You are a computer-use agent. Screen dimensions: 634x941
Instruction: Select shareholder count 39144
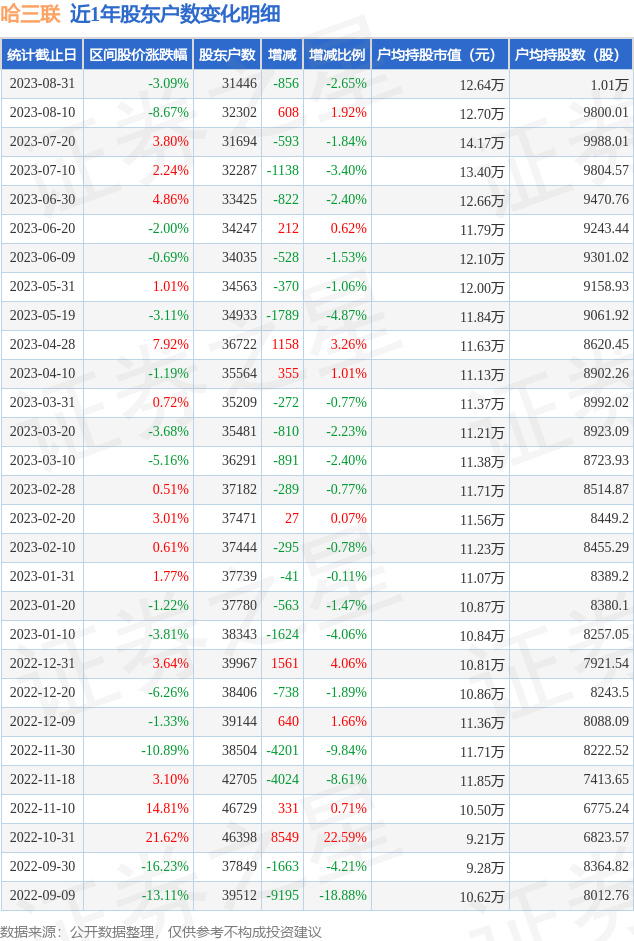point(239,721)
